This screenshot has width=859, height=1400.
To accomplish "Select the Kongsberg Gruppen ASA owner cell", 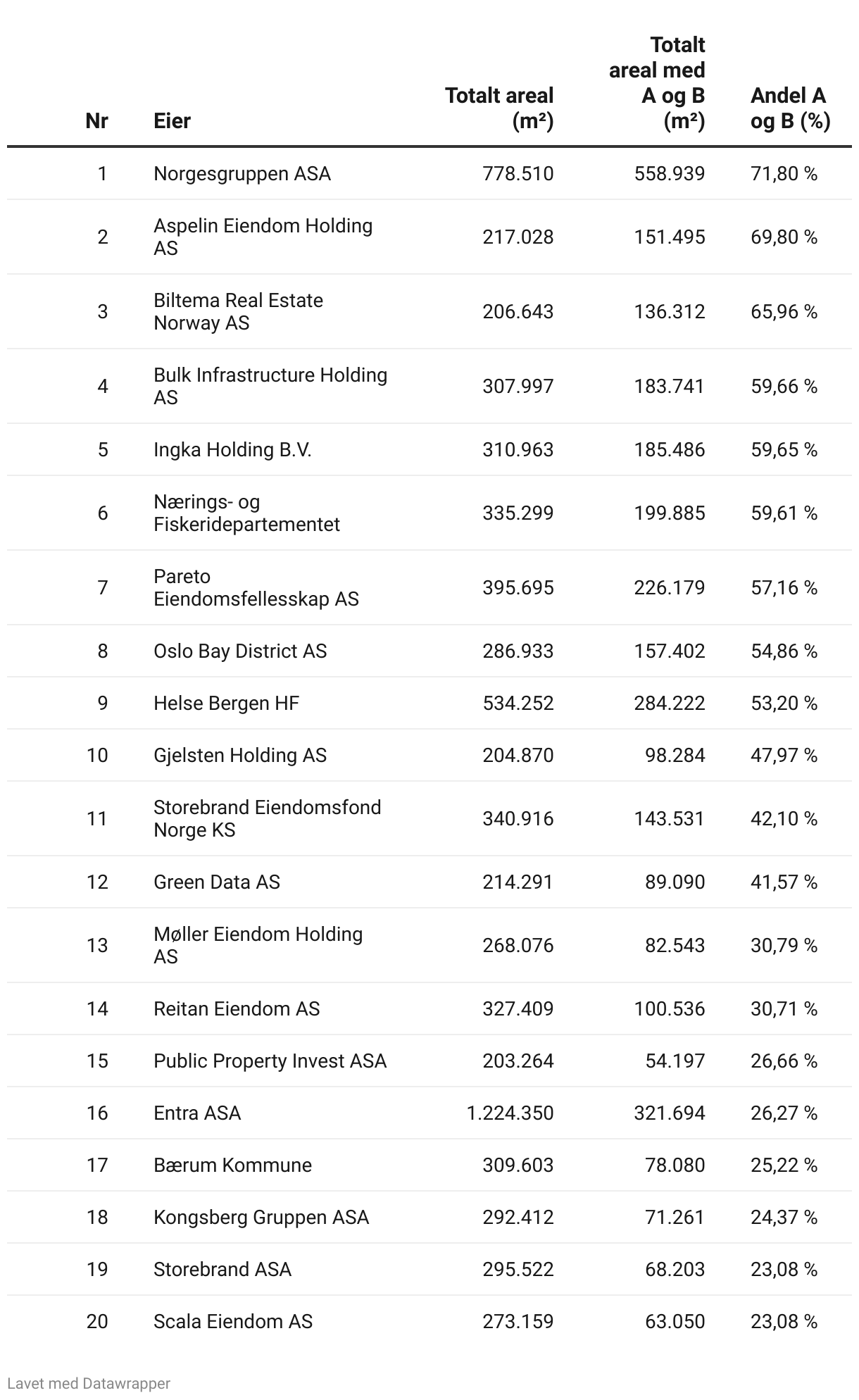I will pyautogui.click(x=261, y=1217).
